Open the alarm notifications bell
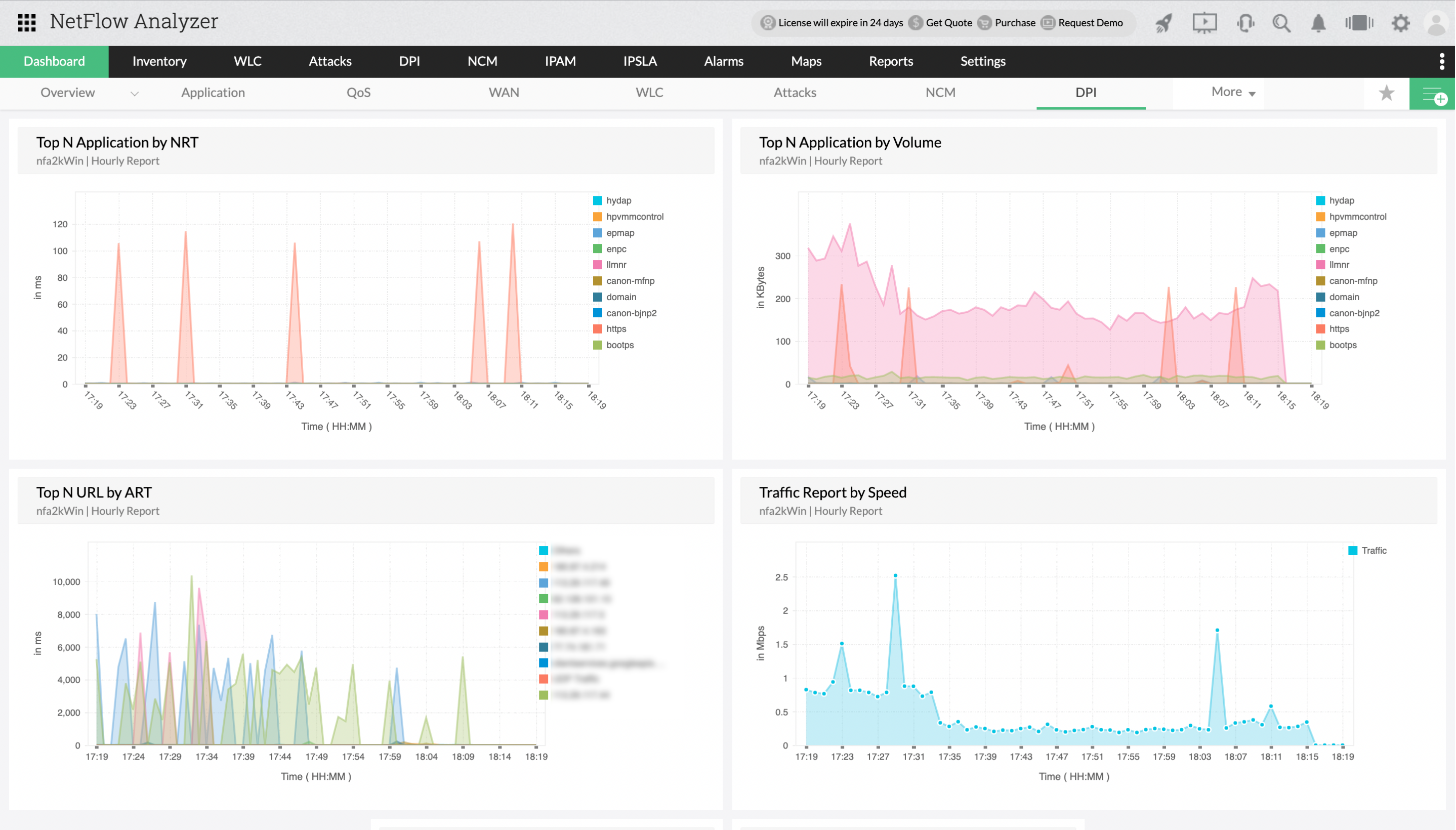The image size is (1456, 830). [1318, 23]
